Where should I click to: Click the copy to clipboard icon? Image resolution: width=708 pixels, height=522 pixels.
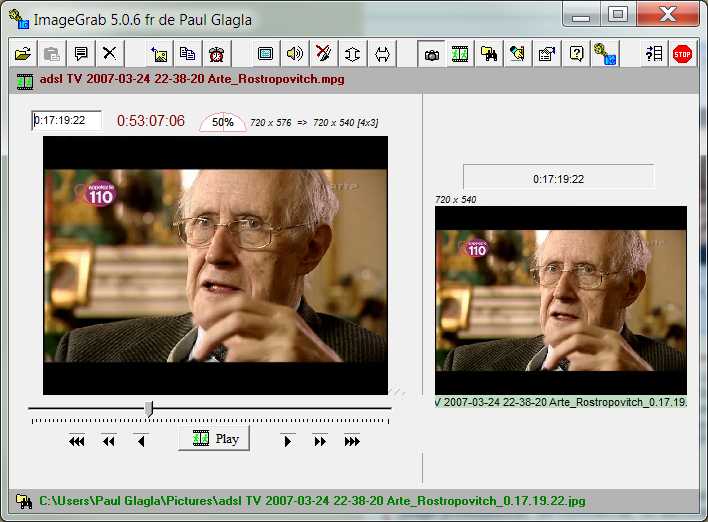187,54
